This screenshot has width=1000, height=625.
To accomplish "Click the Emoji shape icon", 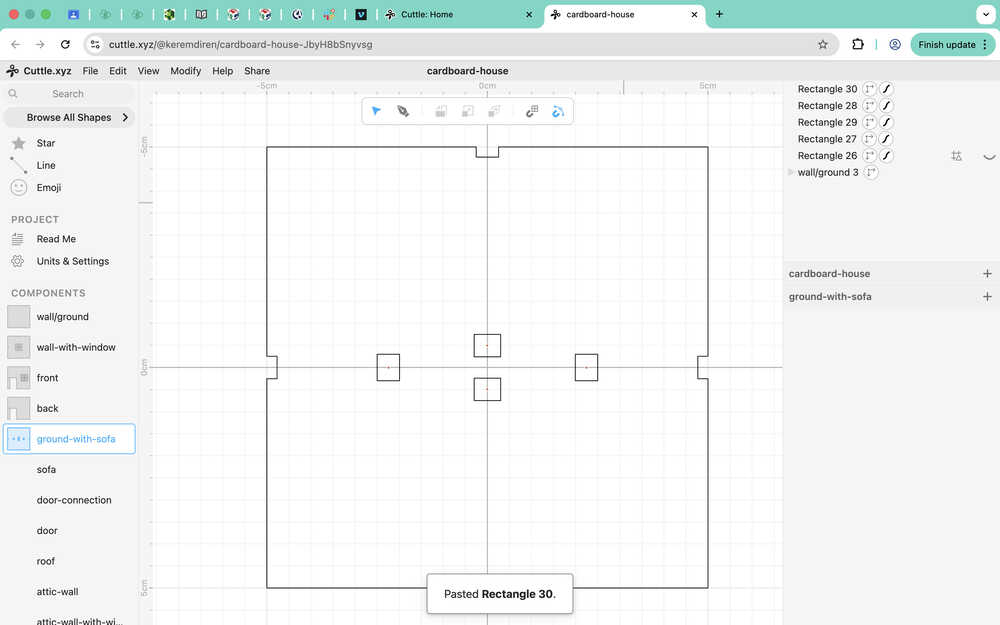I will click(x=18, y=188).
